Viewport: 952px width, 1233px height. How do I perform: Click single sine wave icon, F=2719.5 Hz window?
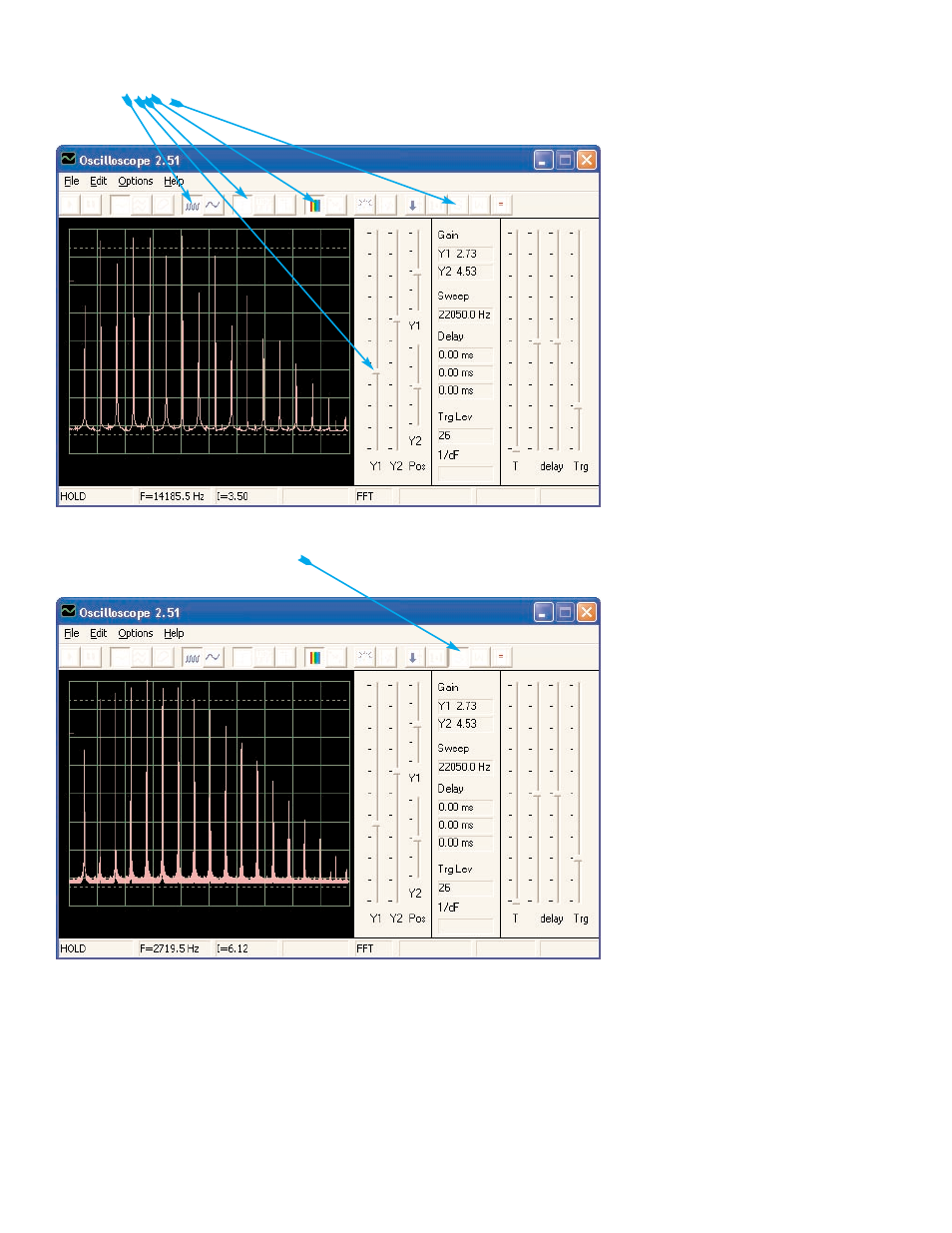213,657
